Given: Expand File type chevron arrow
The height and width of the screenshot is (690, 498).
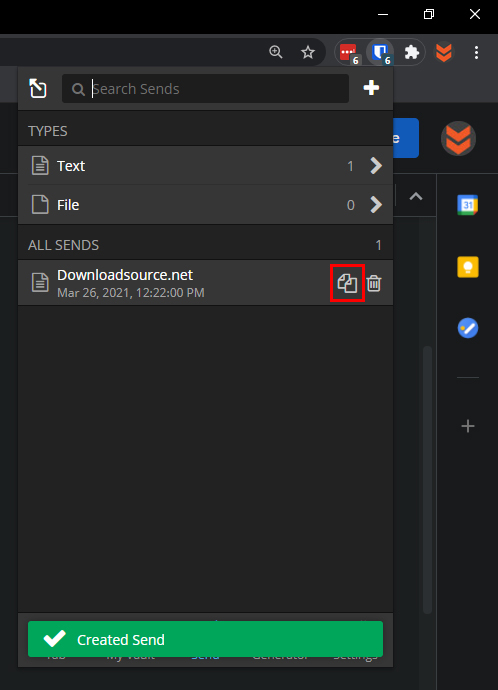Looking at the screenshot, I should [376, 205].
